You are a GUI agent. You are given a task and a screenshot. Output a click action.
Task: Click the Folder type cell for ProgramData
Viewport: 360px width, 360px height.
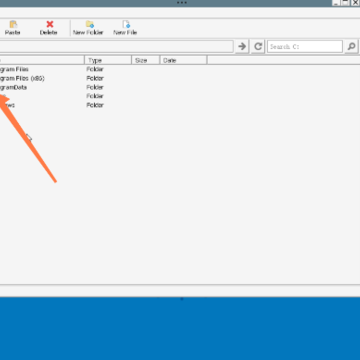[95, 87]
